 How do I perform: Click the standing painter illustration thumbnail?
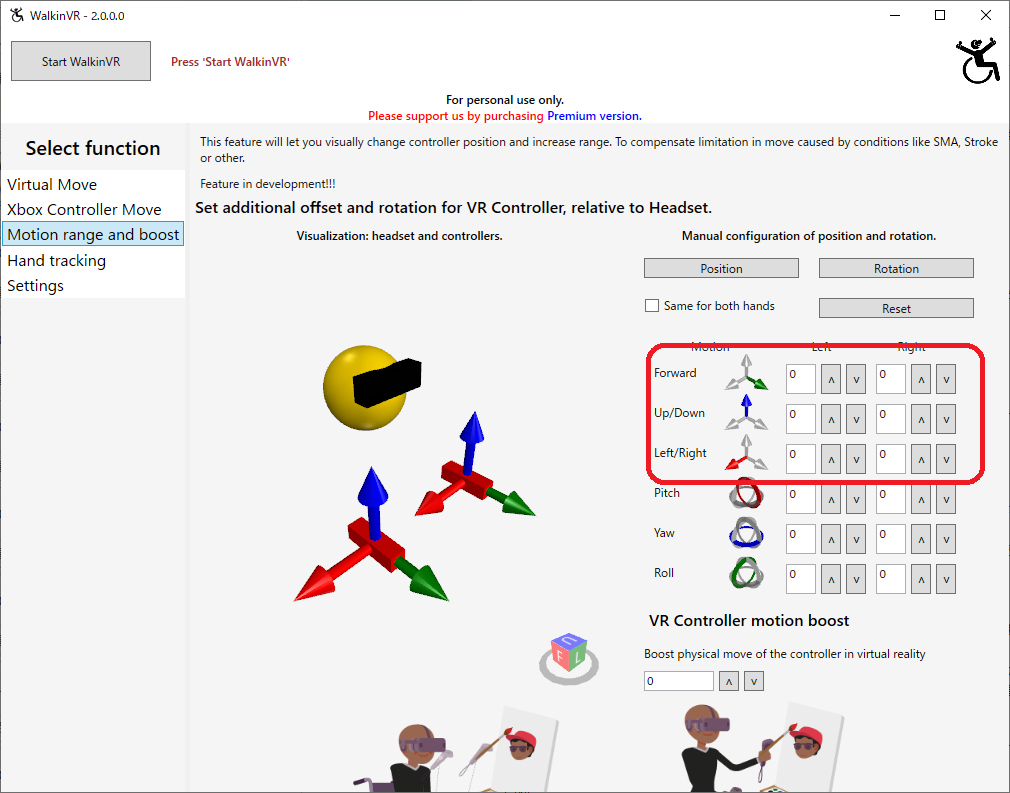762,749
